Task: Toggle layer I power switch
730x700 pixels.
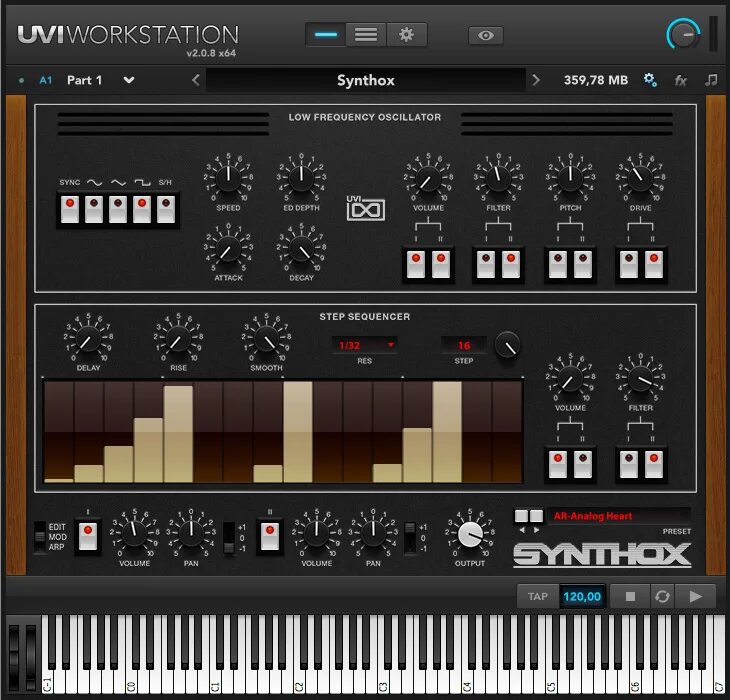Action: pos(88,536)
